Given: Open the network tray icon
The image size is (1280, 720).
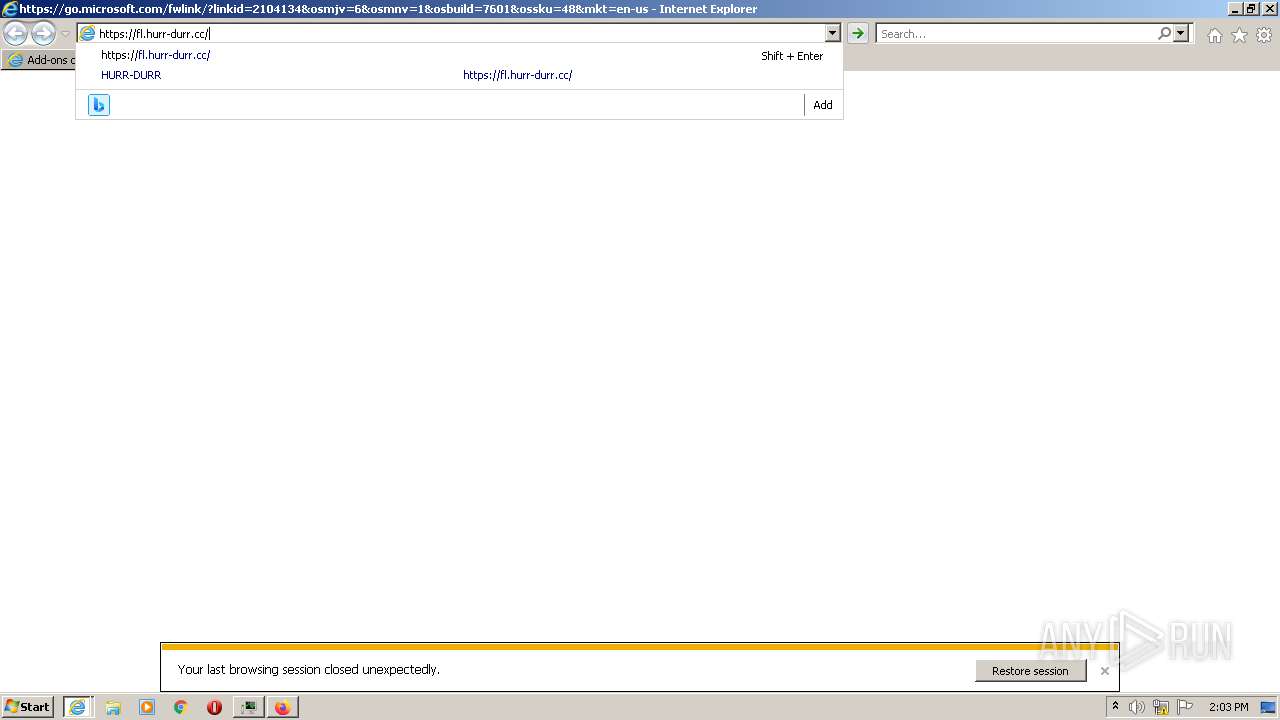Looking at the screenshot, I should [1161, 707].
